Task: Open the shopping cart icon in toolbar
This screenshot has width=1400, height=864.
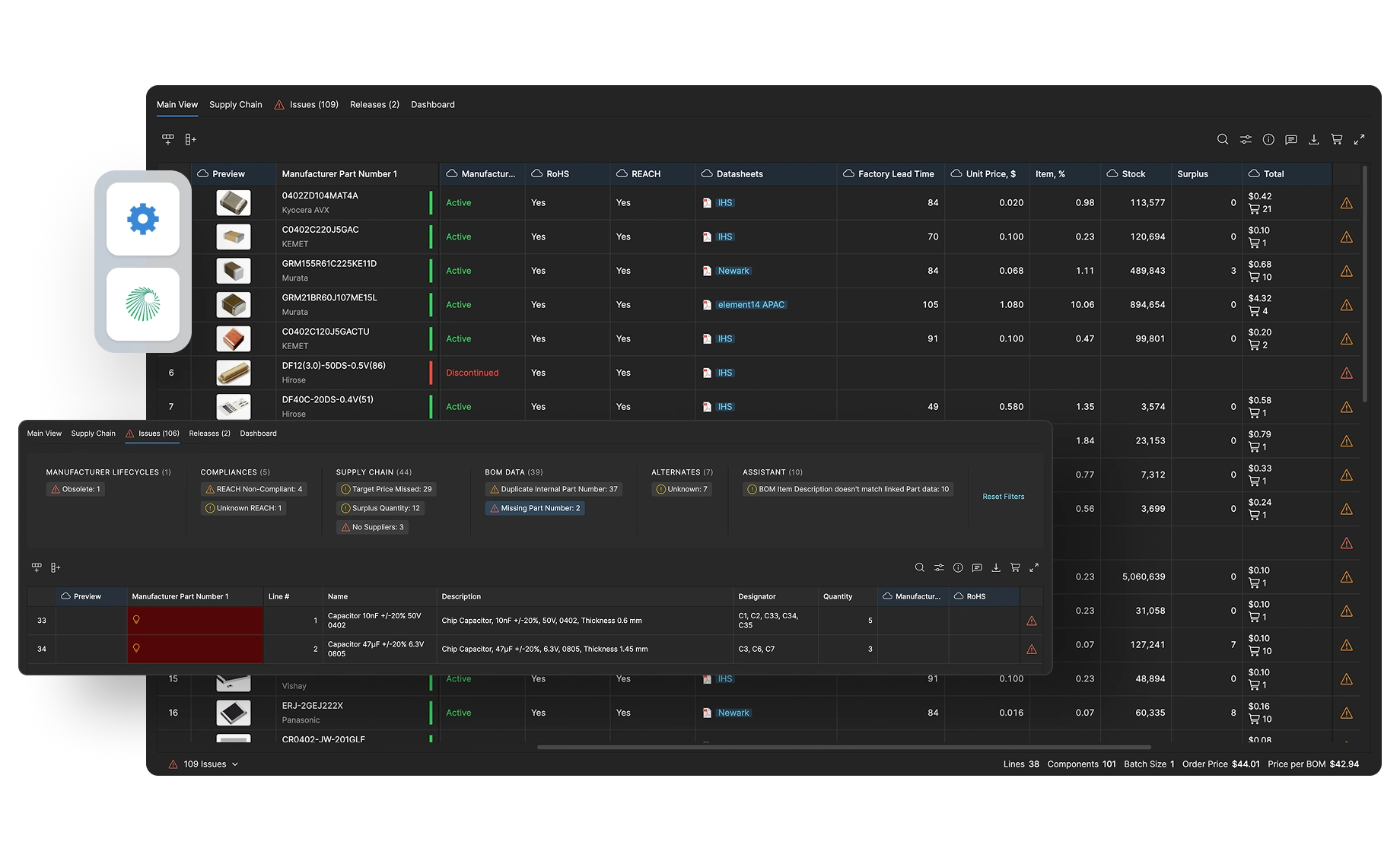Action: (x=1337, y=139)
